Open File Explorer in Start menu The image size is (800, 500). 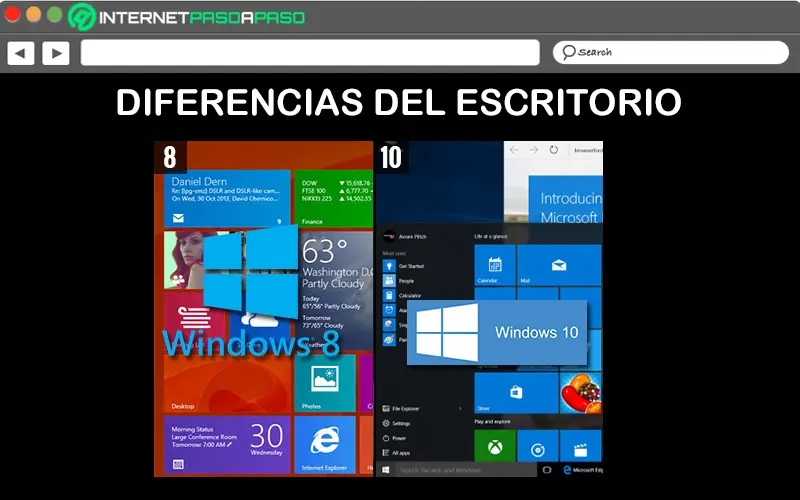point(401,409)
